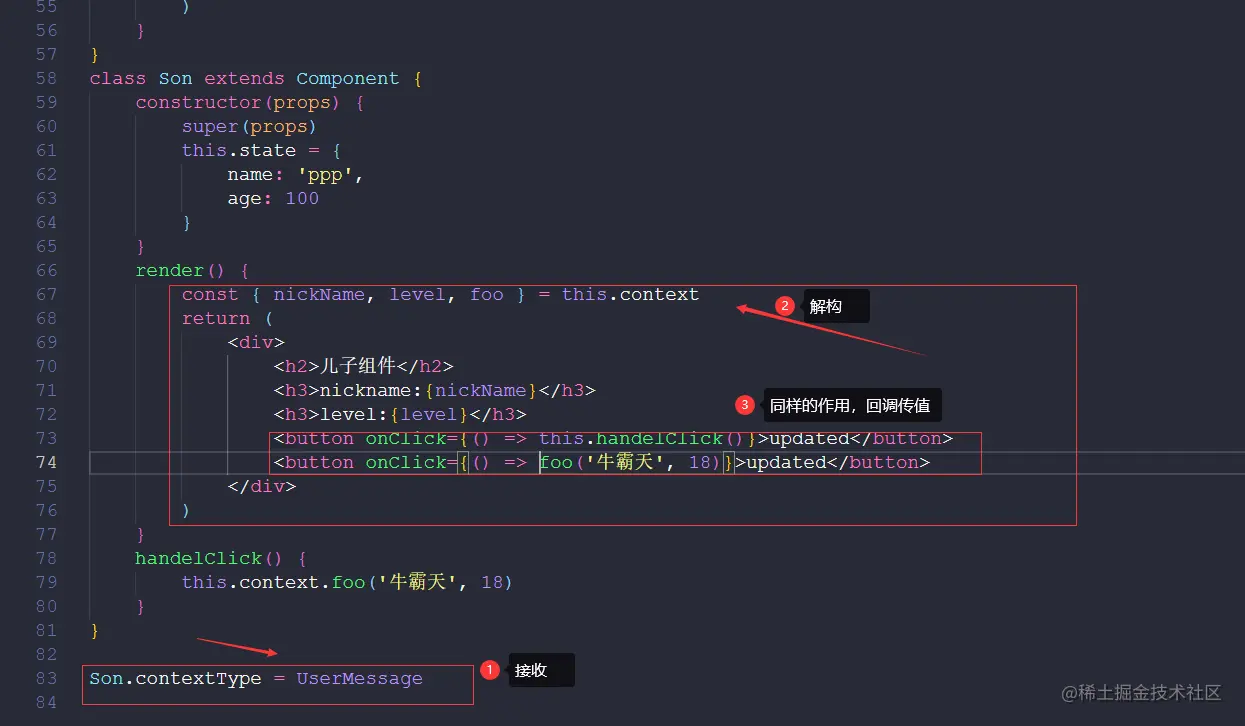Click 'Son' in Son.contextType on line 83
Screen dimensions: 1245x726
107,678
